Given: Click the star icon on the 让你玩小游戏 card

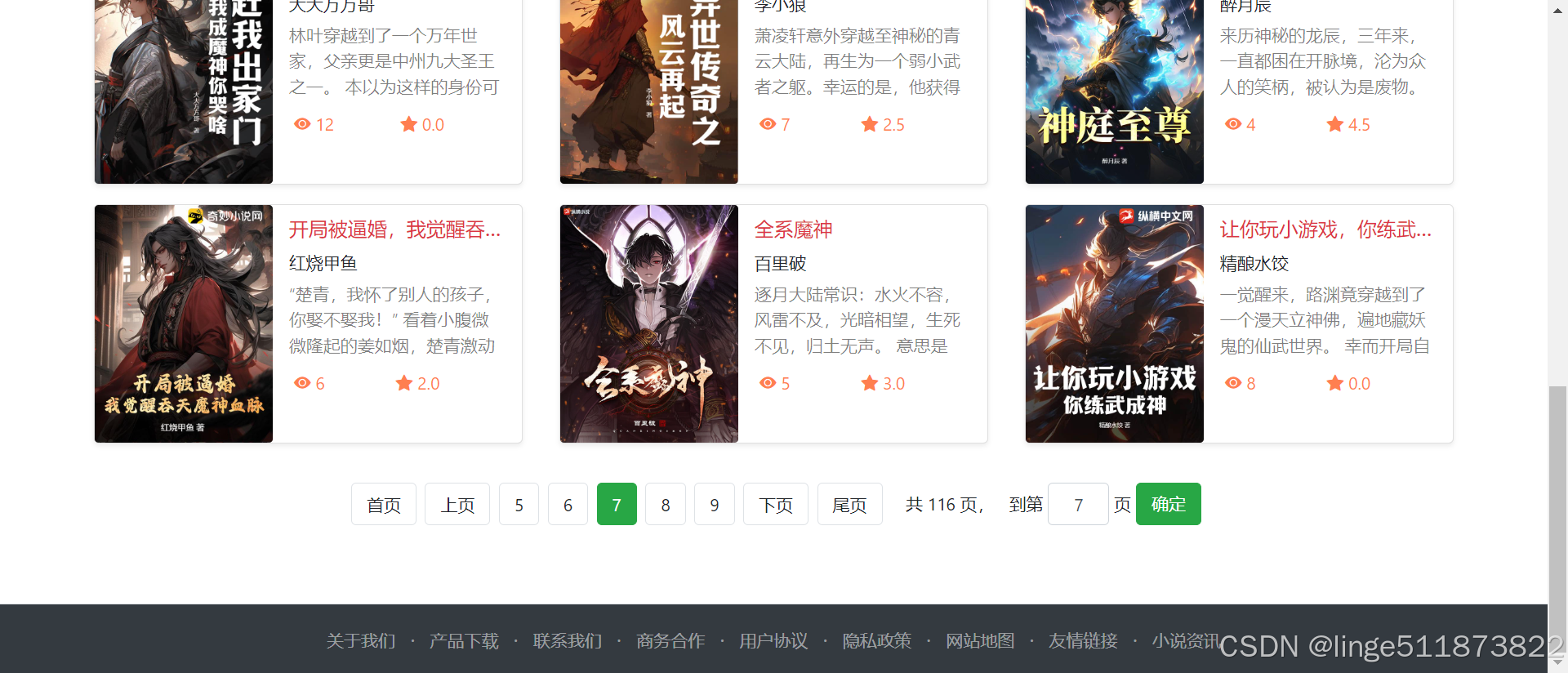Looking at the screenshot, I should click(x=1335, y=383).
